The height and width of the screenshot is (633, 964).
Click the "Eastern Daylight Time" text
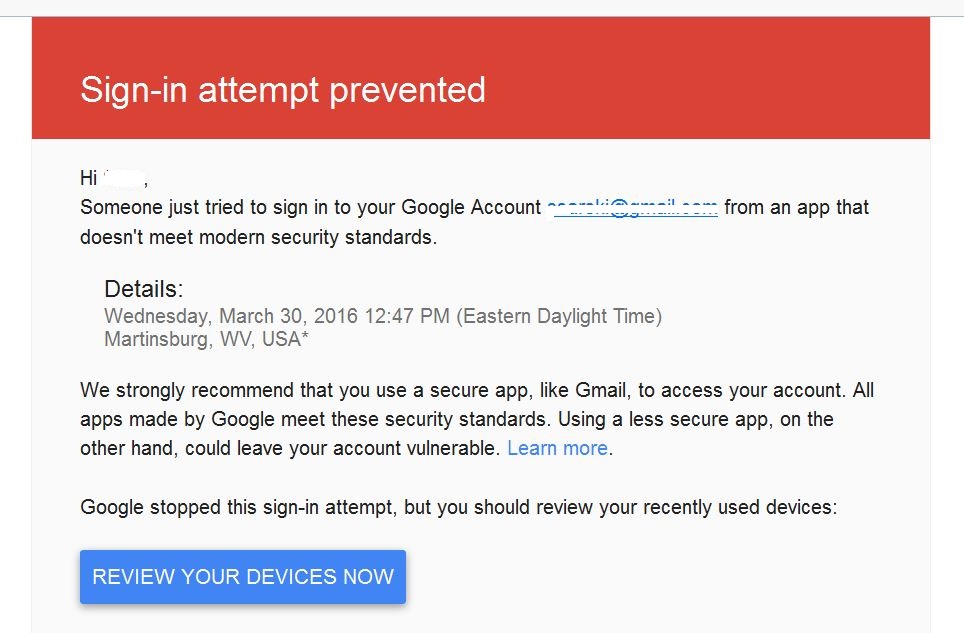coord(559,316)
